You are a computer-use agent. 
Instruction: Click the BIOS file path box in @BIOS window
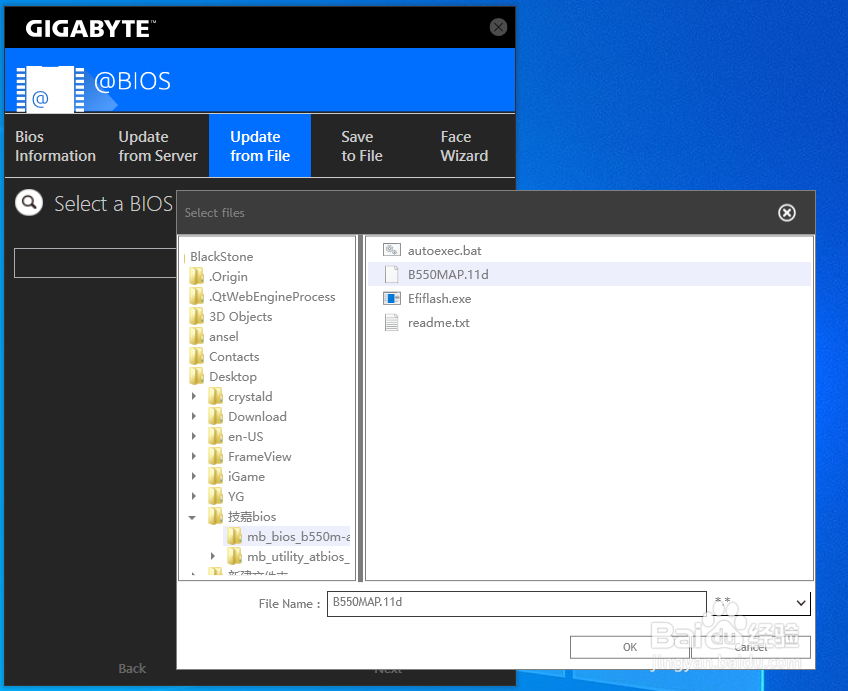95,263
